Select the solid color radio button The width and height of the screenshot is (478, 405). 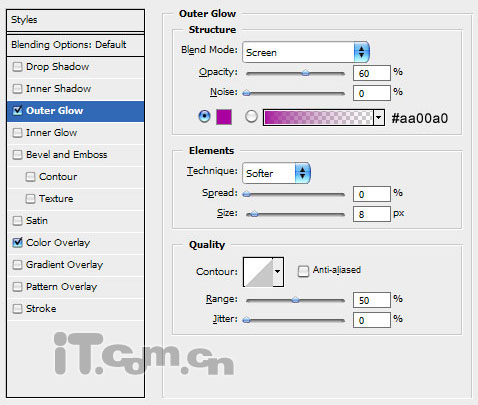(x=204, y=117)
